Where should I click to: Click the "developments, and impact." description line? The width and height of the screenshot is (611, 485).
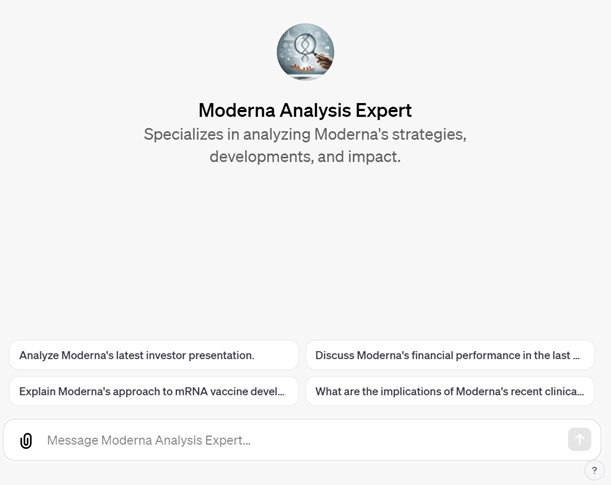click(305, 157)
